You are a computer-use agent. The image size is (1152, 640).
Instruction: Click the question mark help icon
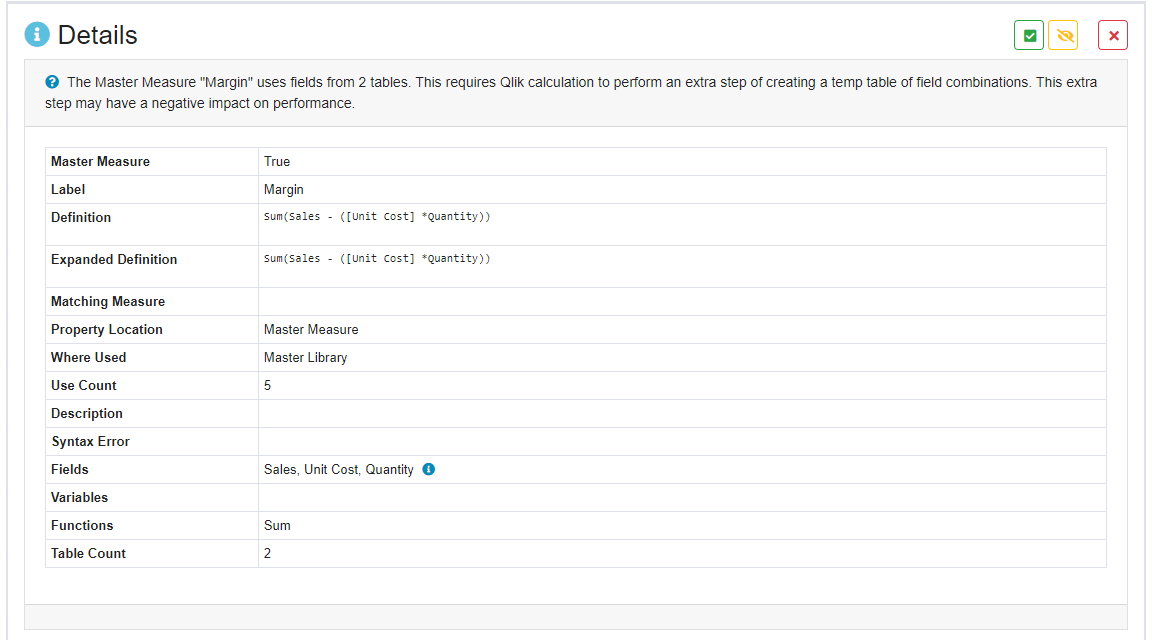coord(52,82)
